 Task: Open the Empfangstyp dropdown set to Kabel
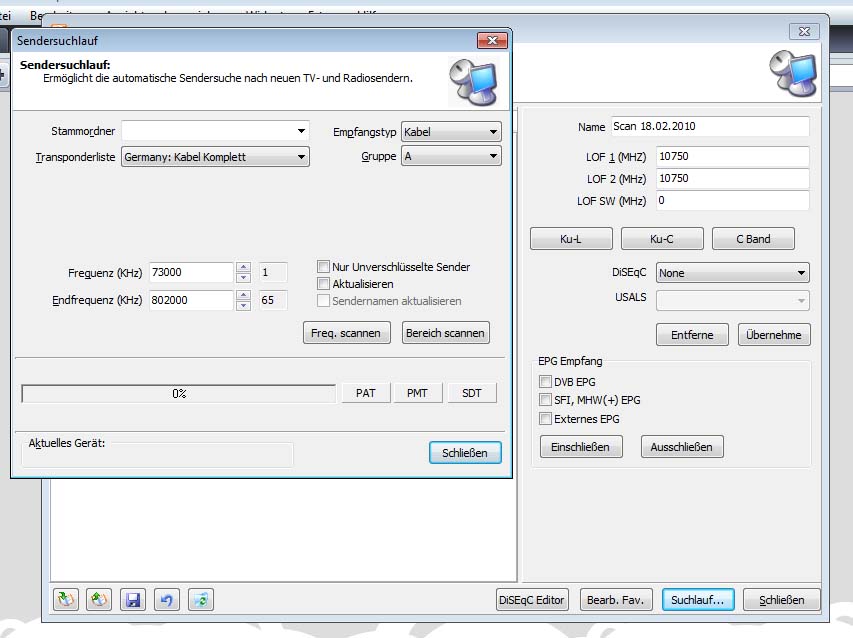pos(451,132)
